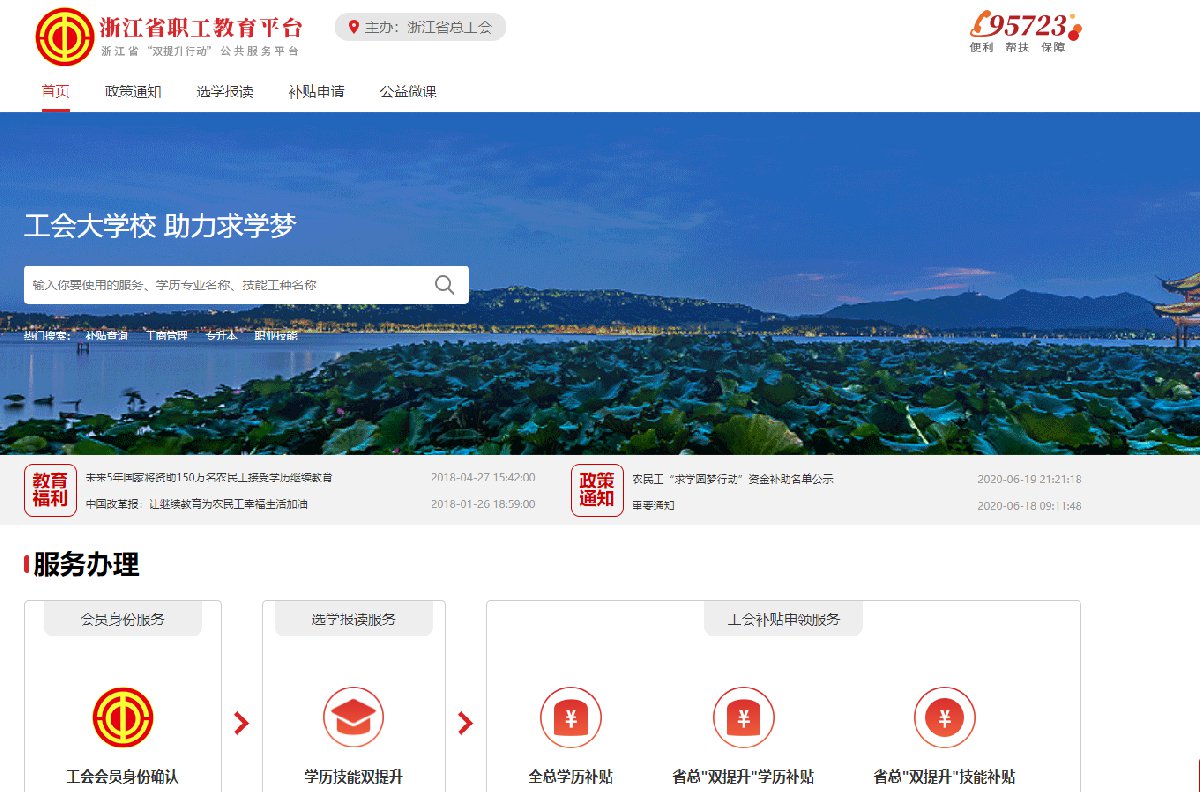Open 省总"双提升"技能补贴 icon
The width and height of the screenshot is (1200, 792).
point(944,717)
